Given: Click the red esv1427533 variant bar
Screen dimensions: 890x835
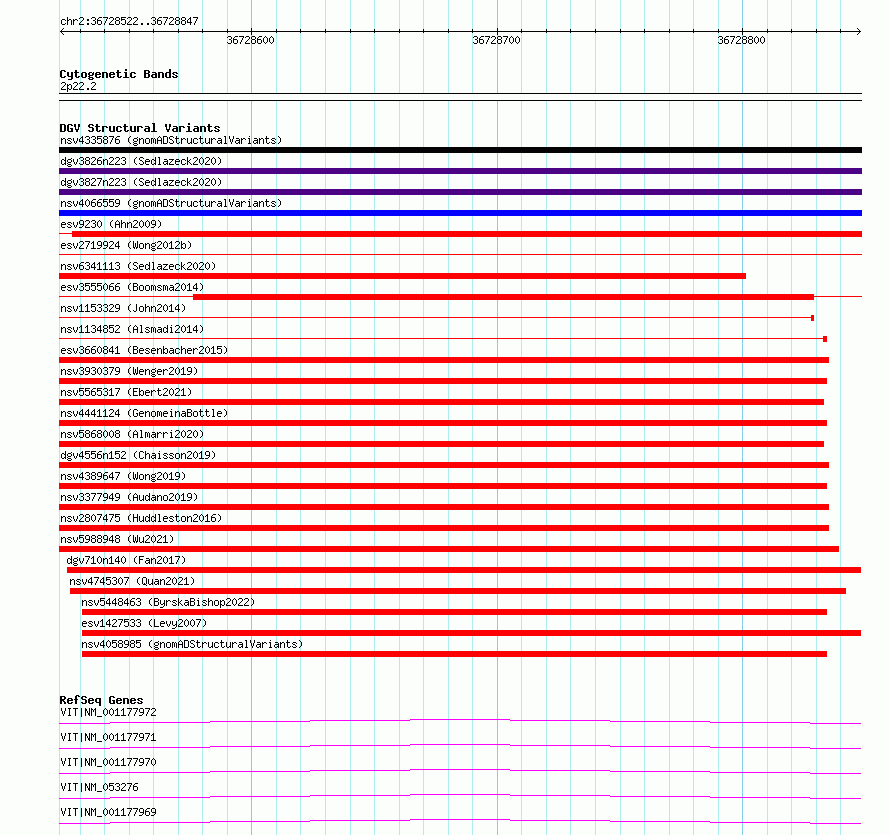Looking at the screenshot, I should pyautogui.click(x=471, y=633).
